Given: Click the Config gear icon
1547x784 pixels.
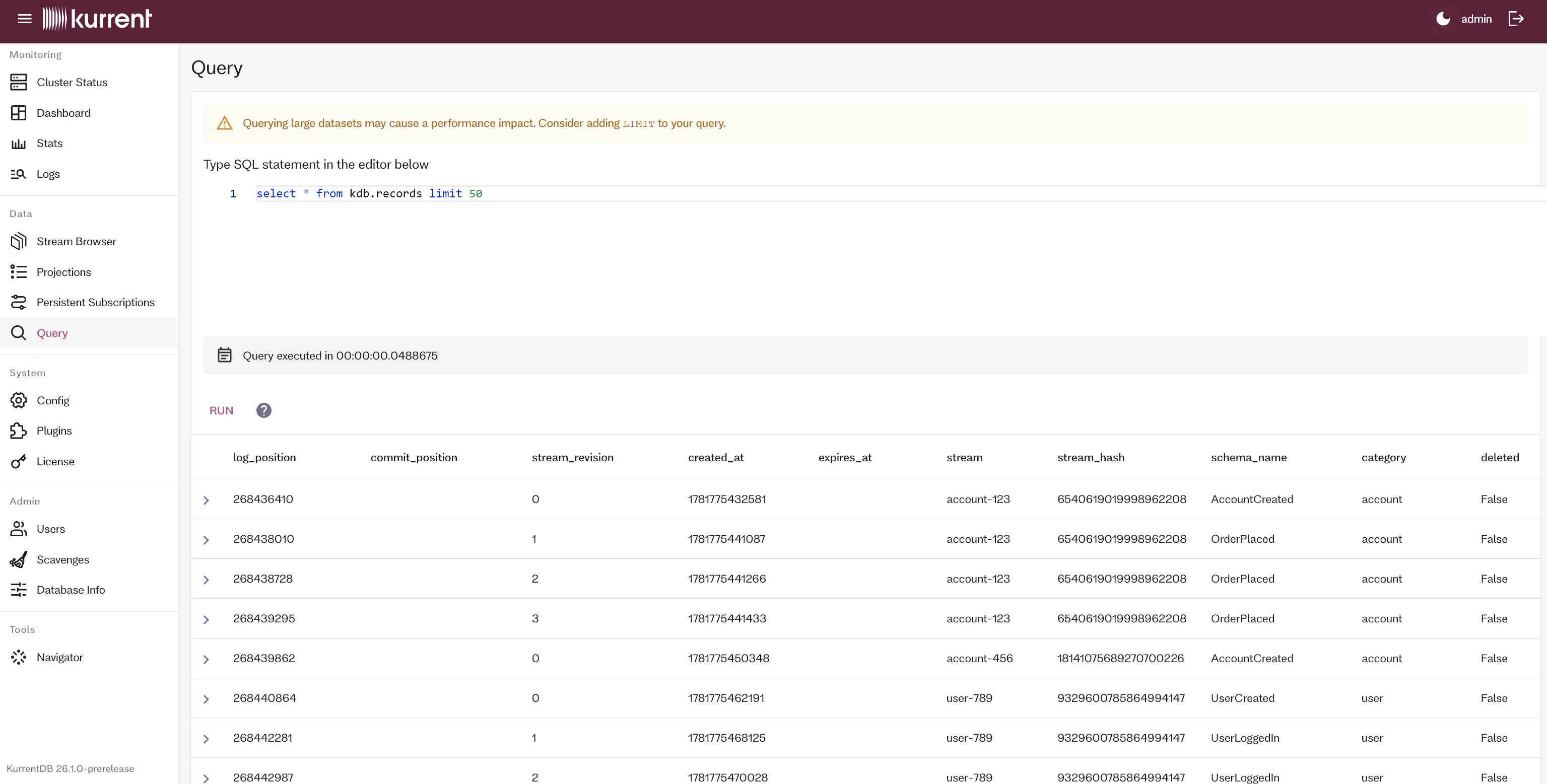Looking at the screenshot, I should [x=19, y=400].
